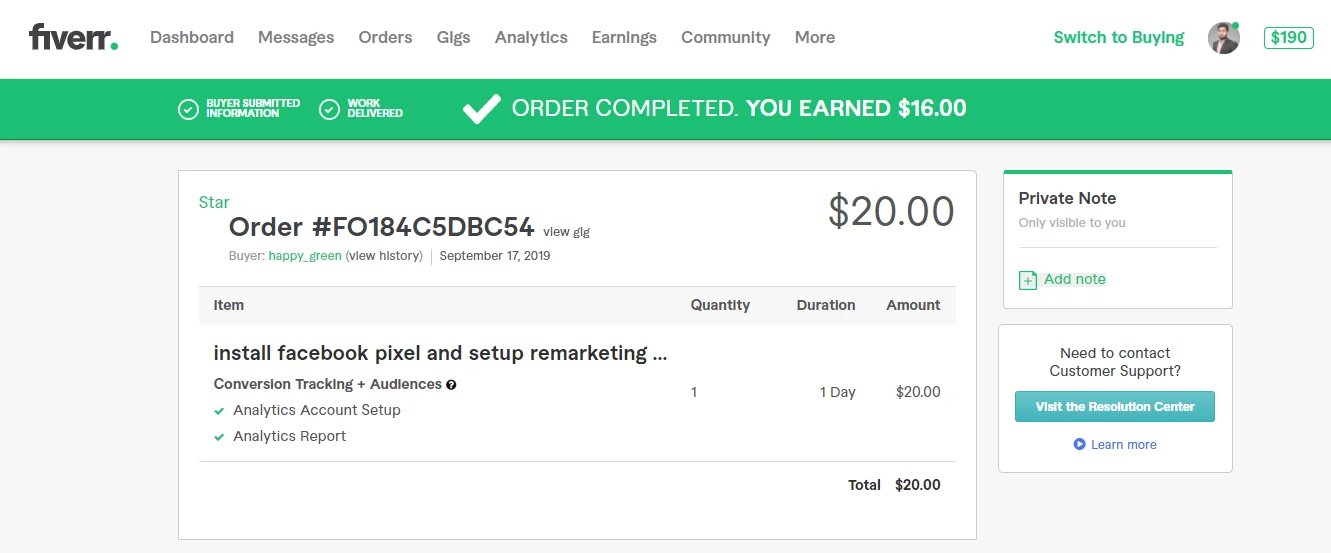Click the Learn more play icon

pyautogui.click(x=1079, y=444)
